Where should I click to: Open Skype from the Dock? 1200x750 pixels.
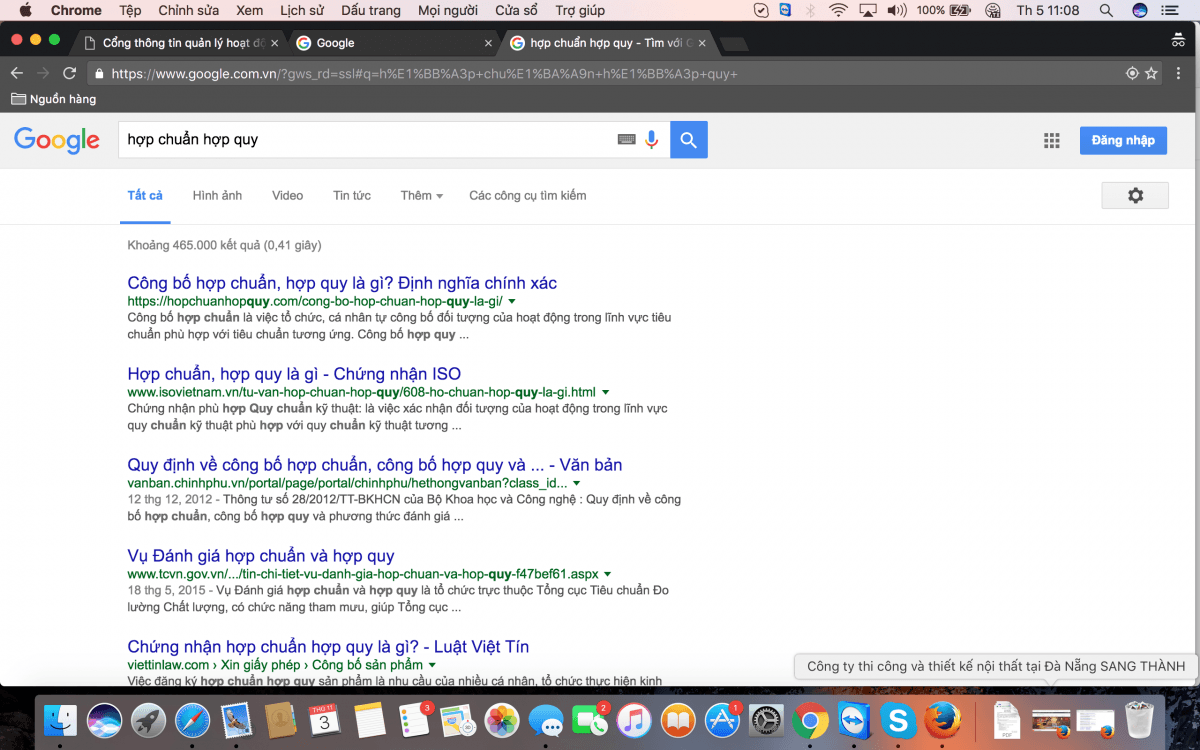pos(898,720)
